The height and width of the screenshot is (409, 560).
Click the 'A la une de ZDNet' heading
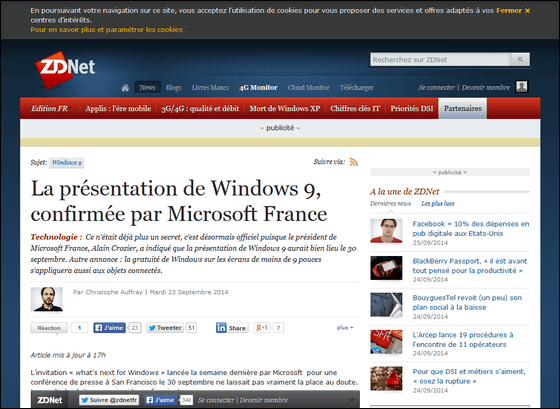[x=404, y=192]
